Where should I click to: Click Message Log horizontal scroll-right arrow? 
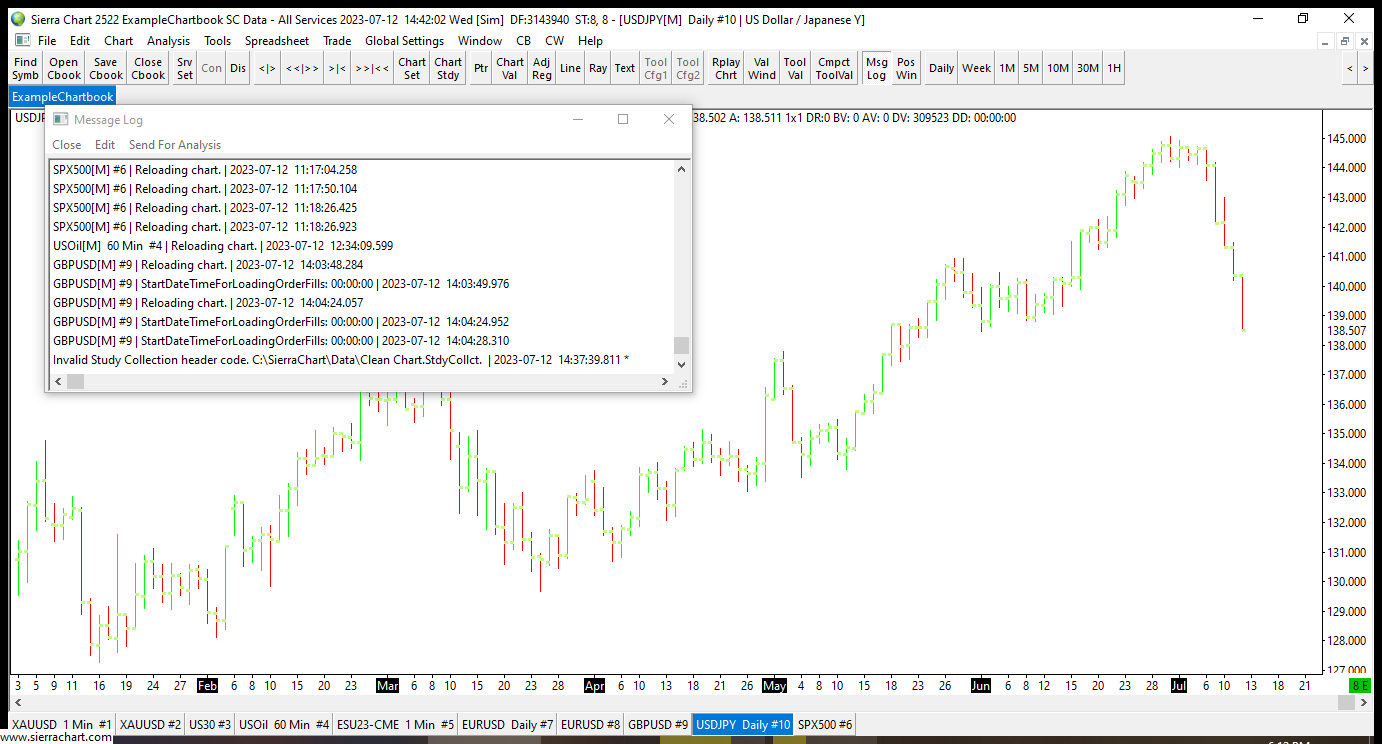pos(665,382)
